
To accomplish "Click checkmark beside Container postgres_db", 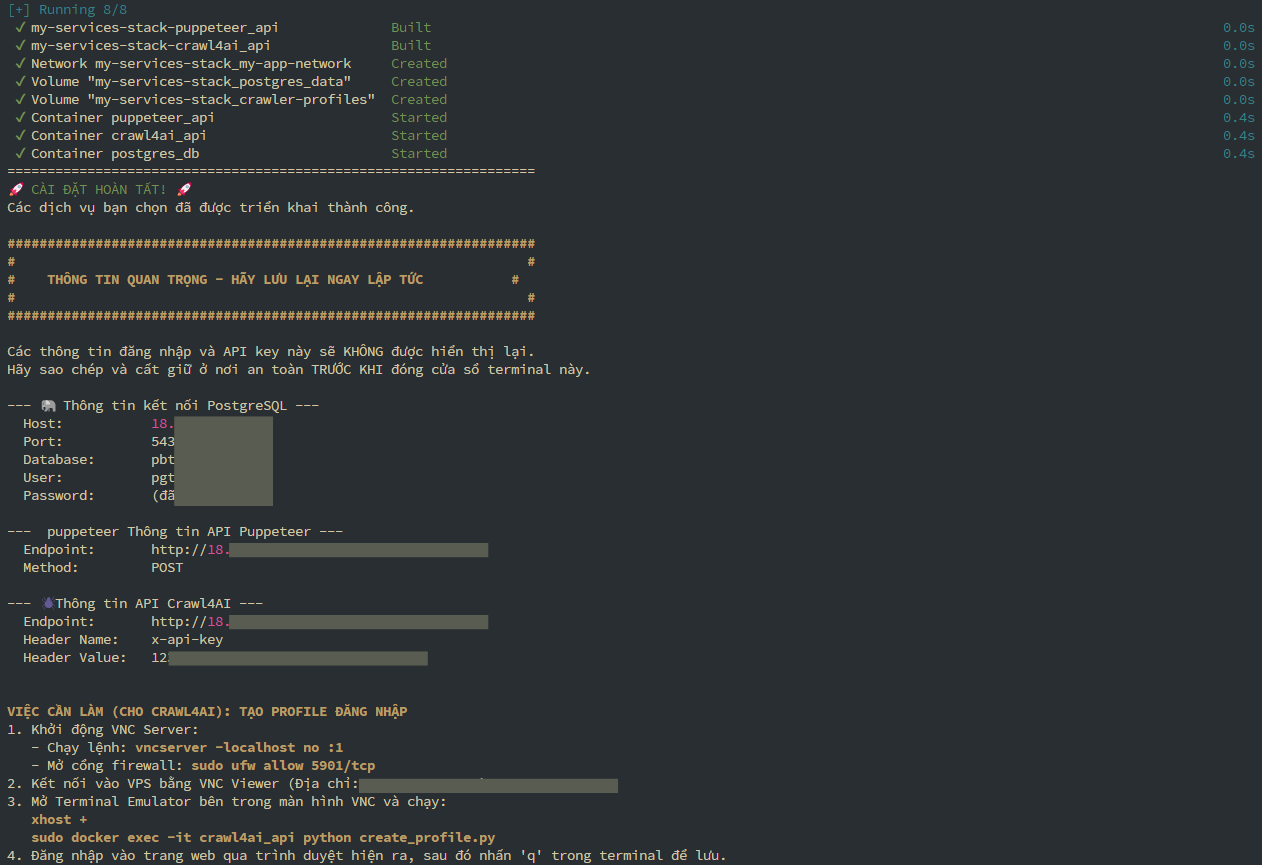I will [x=20, y=154].
